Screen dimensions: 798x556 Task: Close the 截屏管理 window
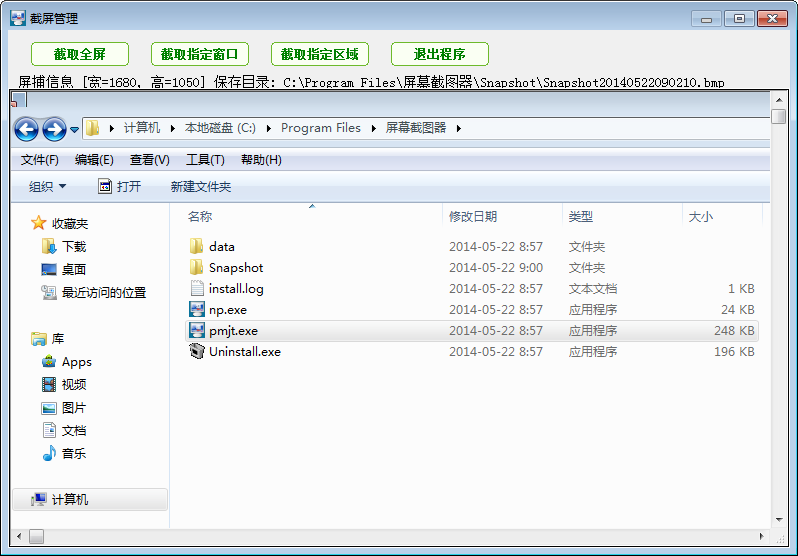click(772, 19)
